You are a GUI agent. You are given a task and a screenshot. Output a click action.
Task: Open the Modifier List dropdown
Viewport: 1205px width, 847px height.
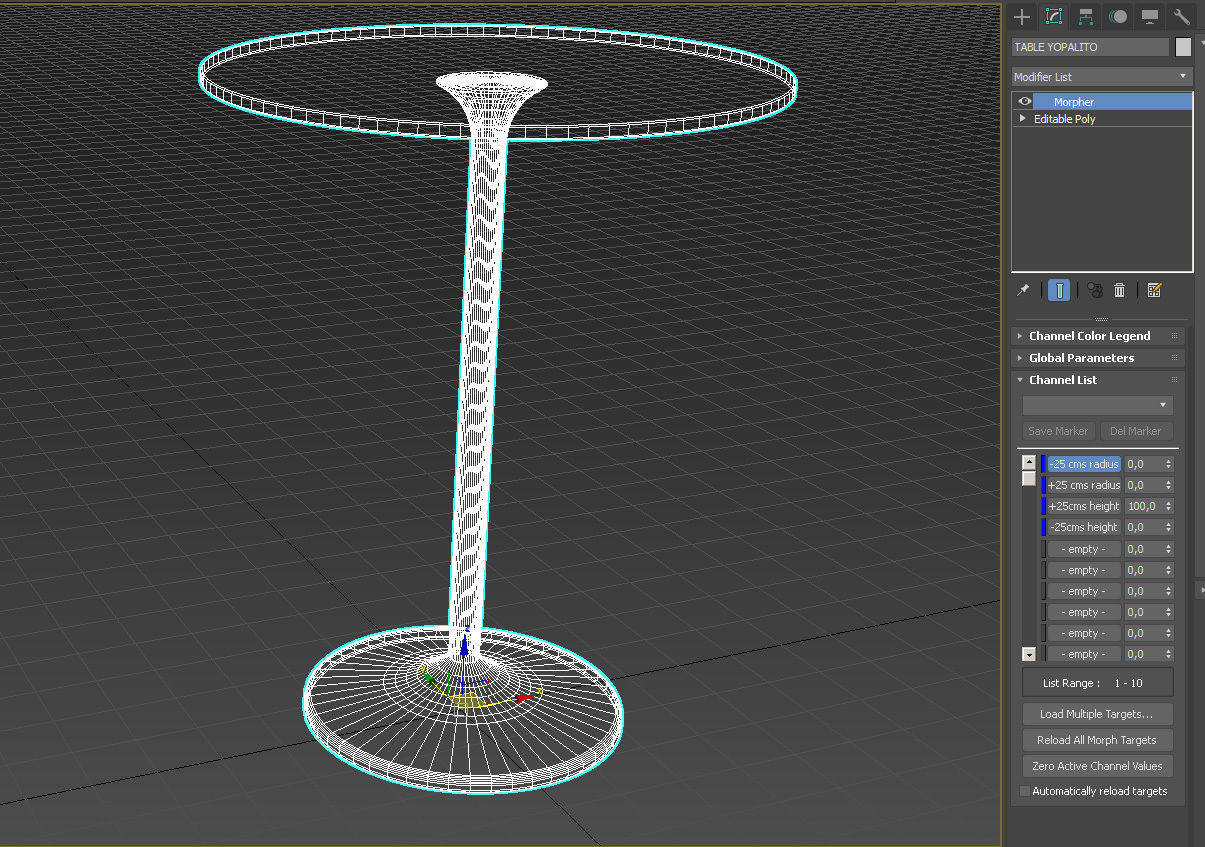coord(1102,77)
